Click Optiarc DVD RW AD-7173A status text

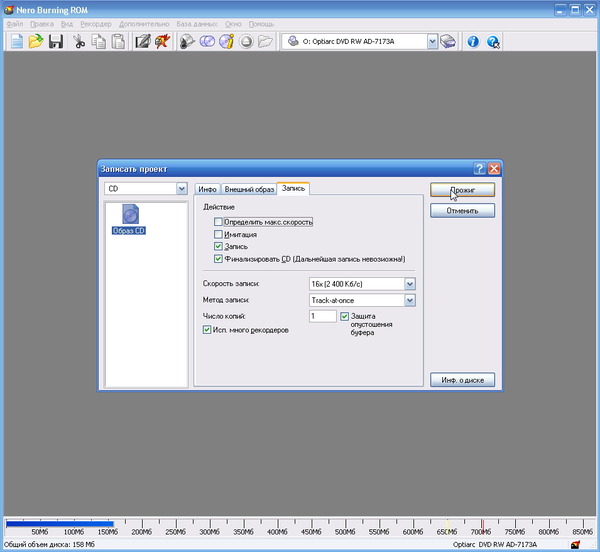(x=495, y=544)
